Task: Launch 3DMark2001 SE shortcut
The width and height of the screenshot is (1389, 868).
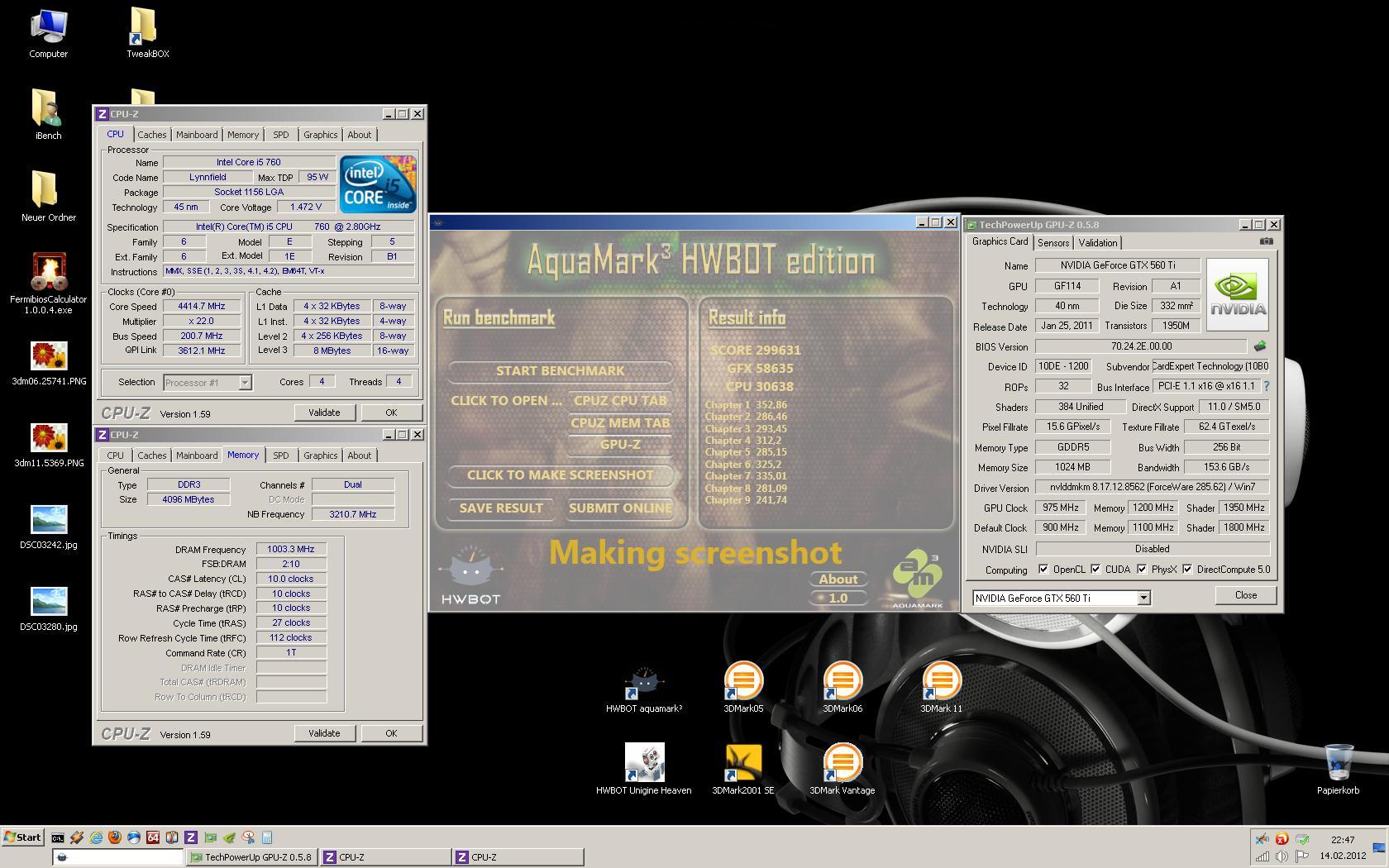Action: click(x=743, y=770)
